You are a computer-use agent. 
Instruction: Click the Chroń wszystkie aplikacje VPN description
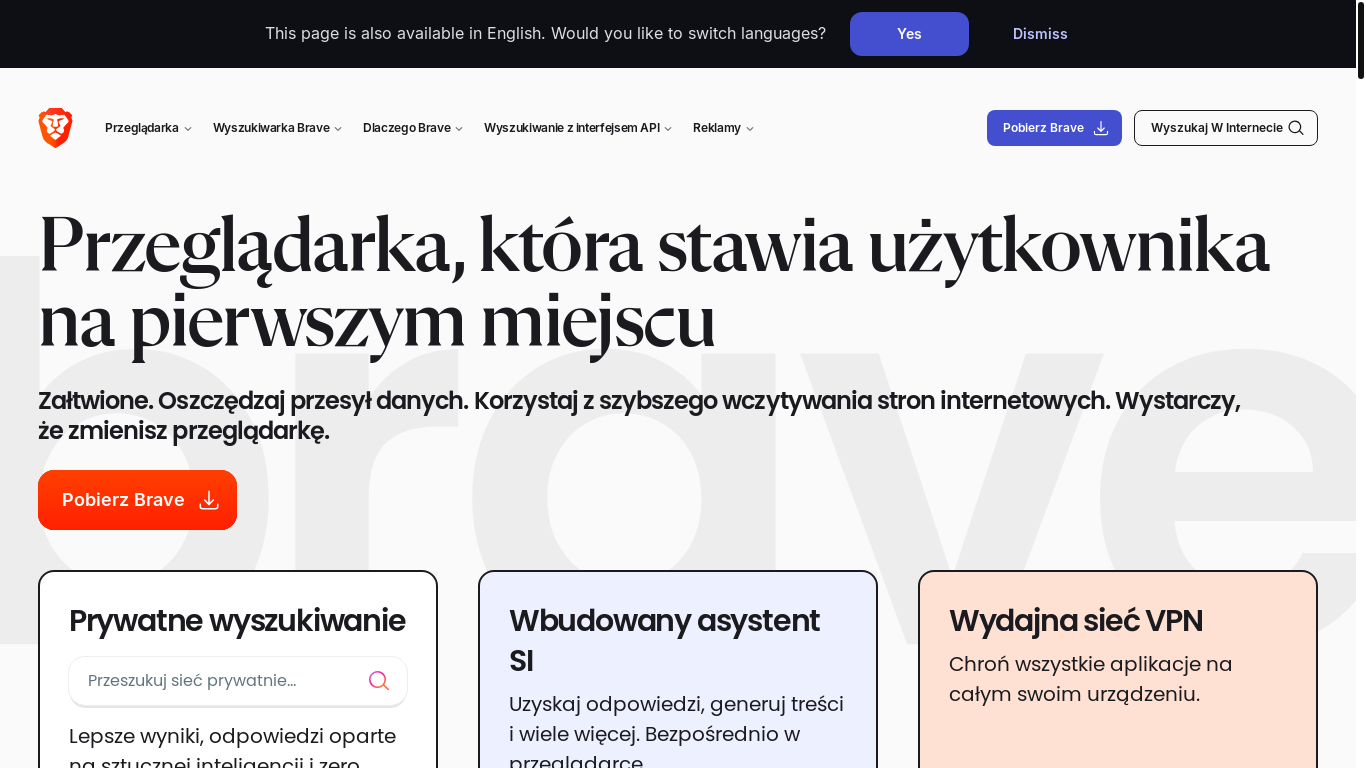pyautogui.click(x=1090, y=679)
